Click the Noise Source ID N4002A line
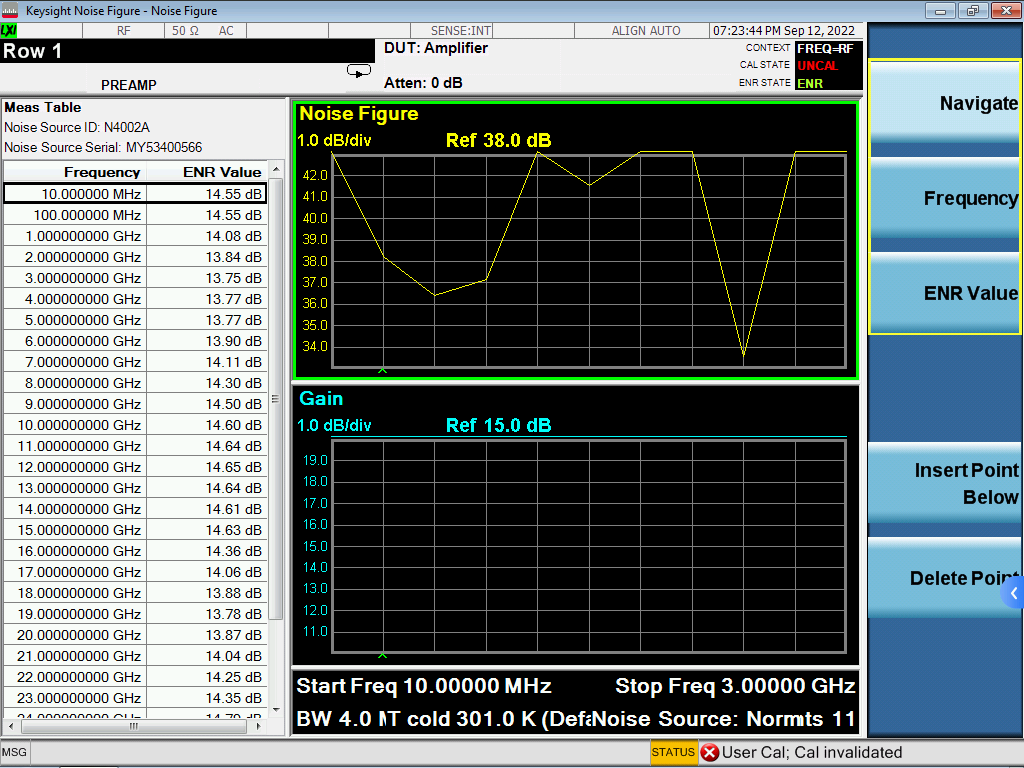Image resolution: width=1024 pixels, height=768 pixels. point(77,127)
